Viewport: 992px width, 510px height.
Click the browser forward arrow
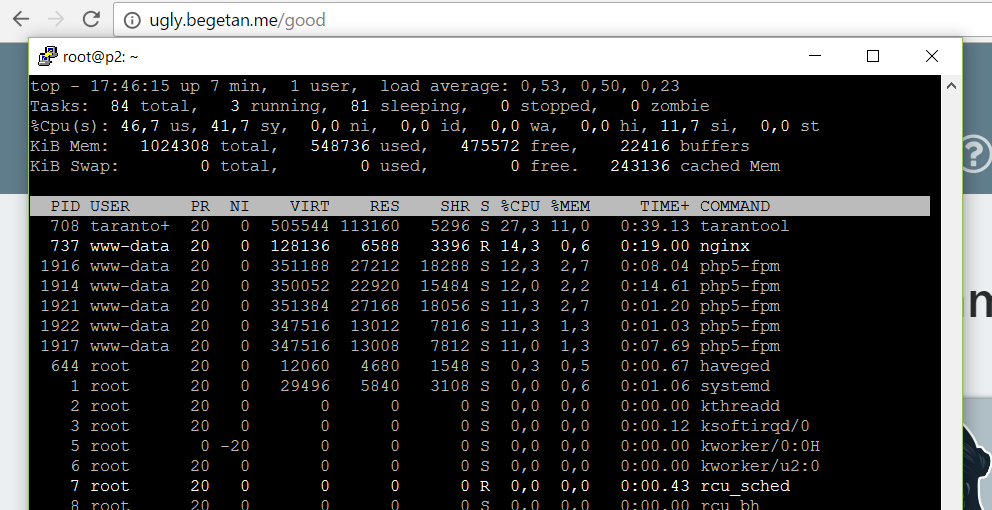tap(56, 20)
